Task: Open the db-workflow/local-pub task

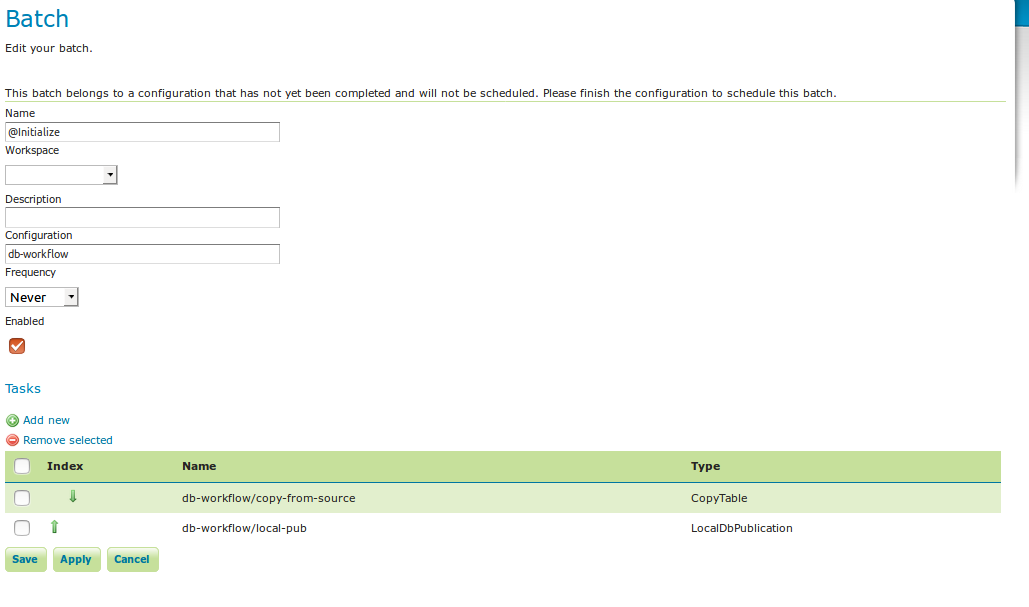Action: click(x=244, y=528)
